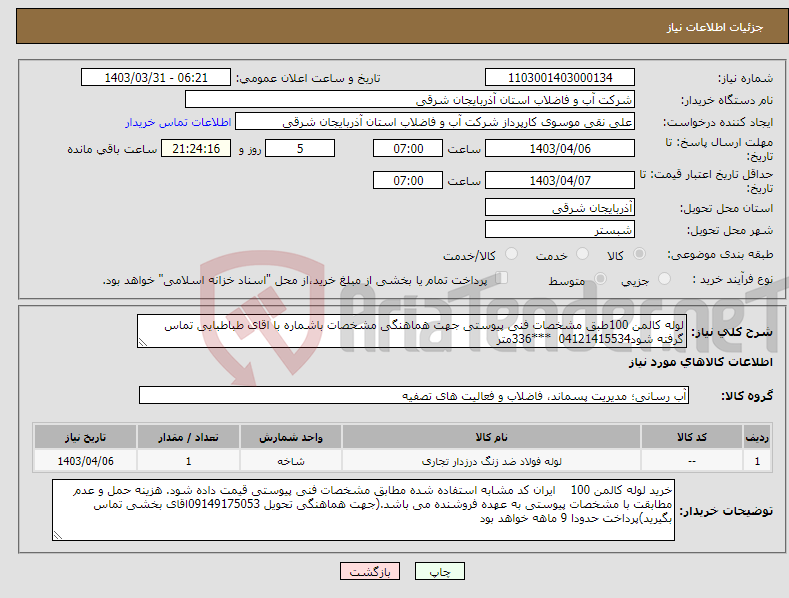Click the remaining days field showing 5
This screenshot has height=598, width=789.
(x=300, y=148)
